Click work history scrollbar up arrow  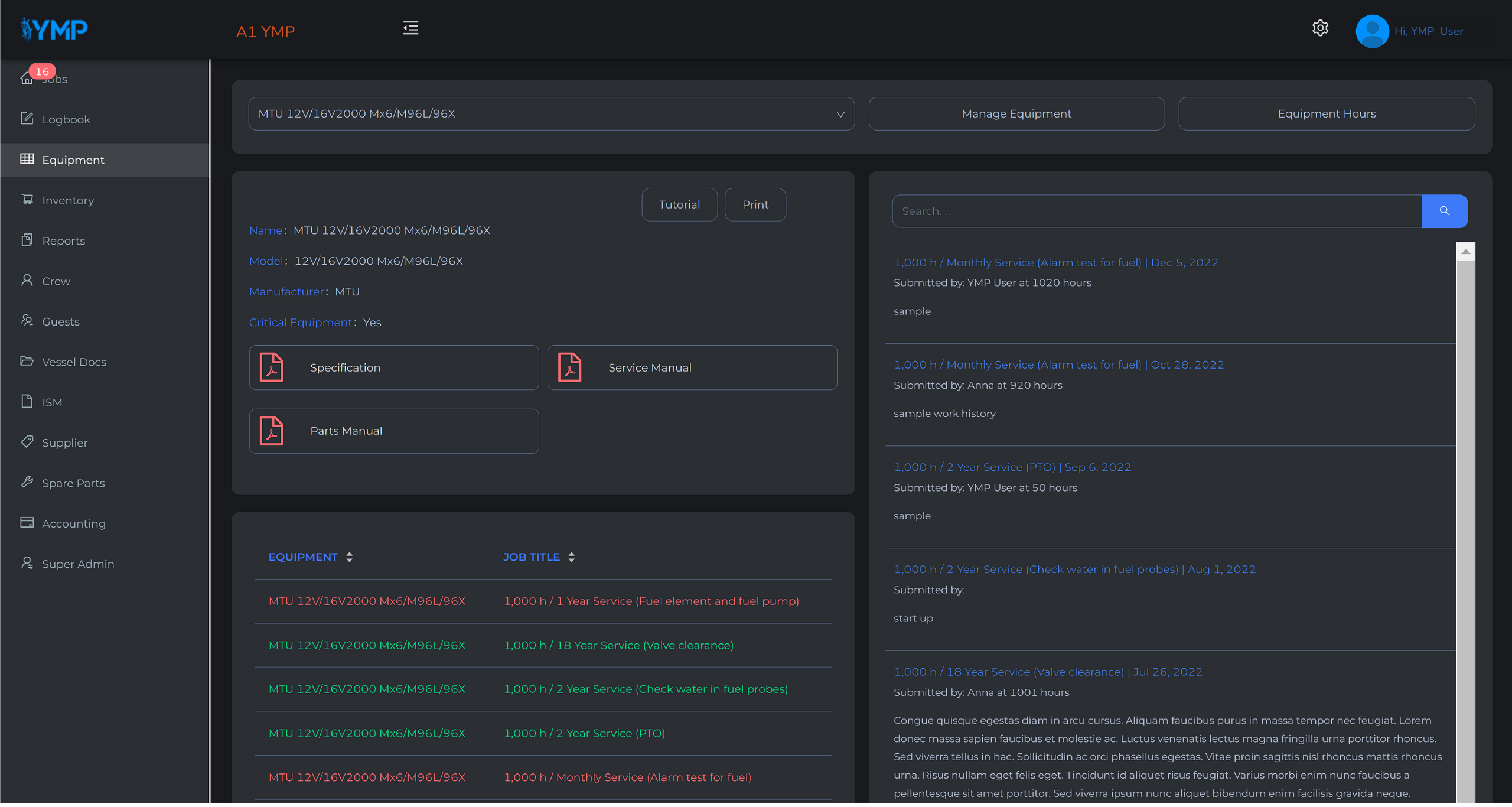tap(1465, 252)
